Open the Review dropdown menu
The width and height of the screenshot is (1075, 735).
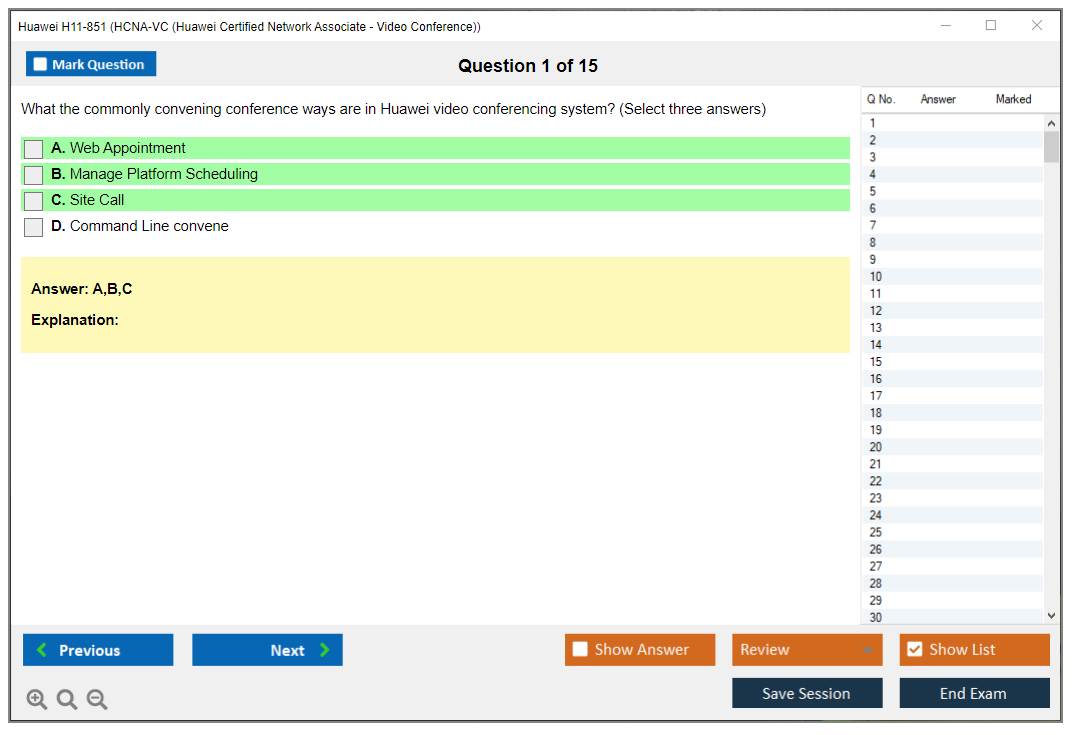click(807, 650)
